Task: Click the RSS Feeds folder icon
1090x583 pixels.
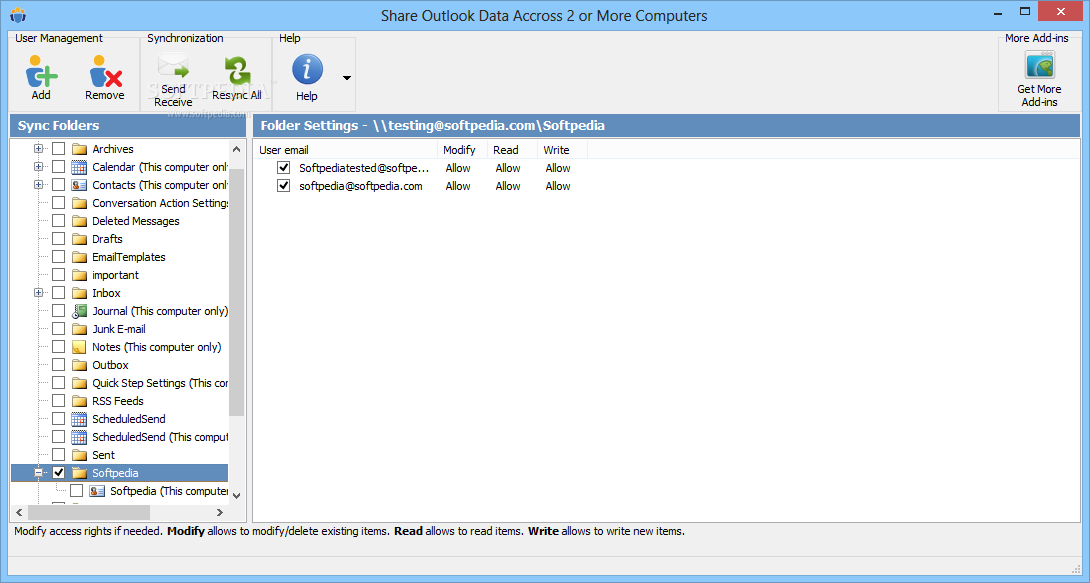Action: 79,401
